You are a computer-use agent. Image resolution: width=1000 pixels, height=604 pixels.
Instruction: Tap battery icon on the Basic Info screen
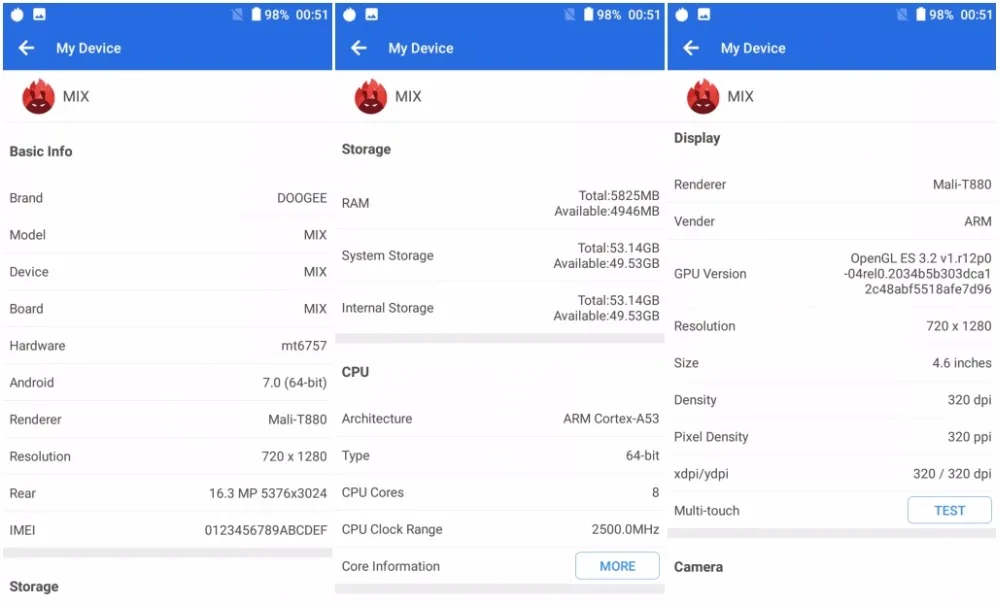coord(256,14)
